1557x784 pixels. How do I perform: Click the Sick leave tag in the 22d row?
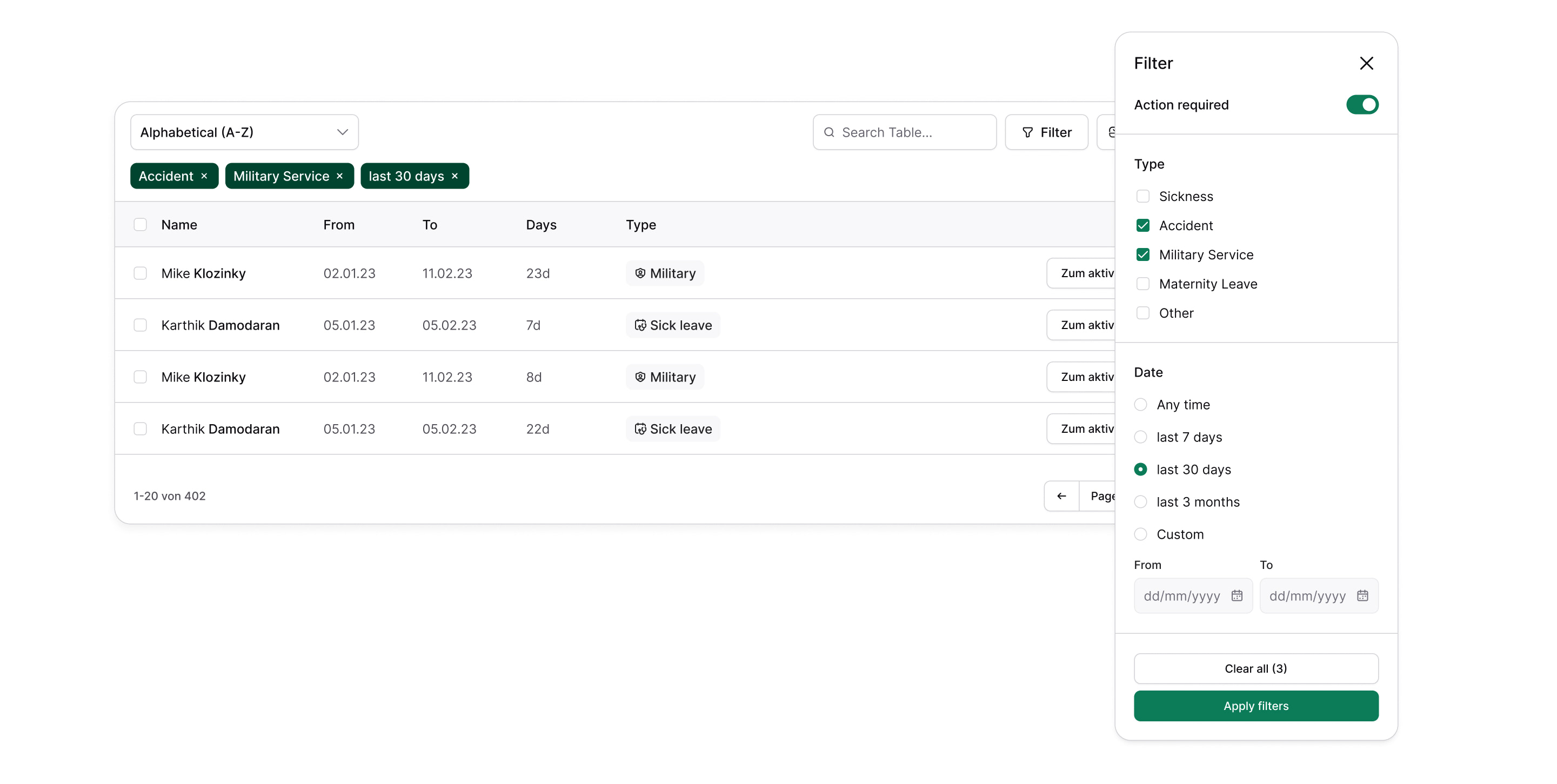(x=673, y=428)
